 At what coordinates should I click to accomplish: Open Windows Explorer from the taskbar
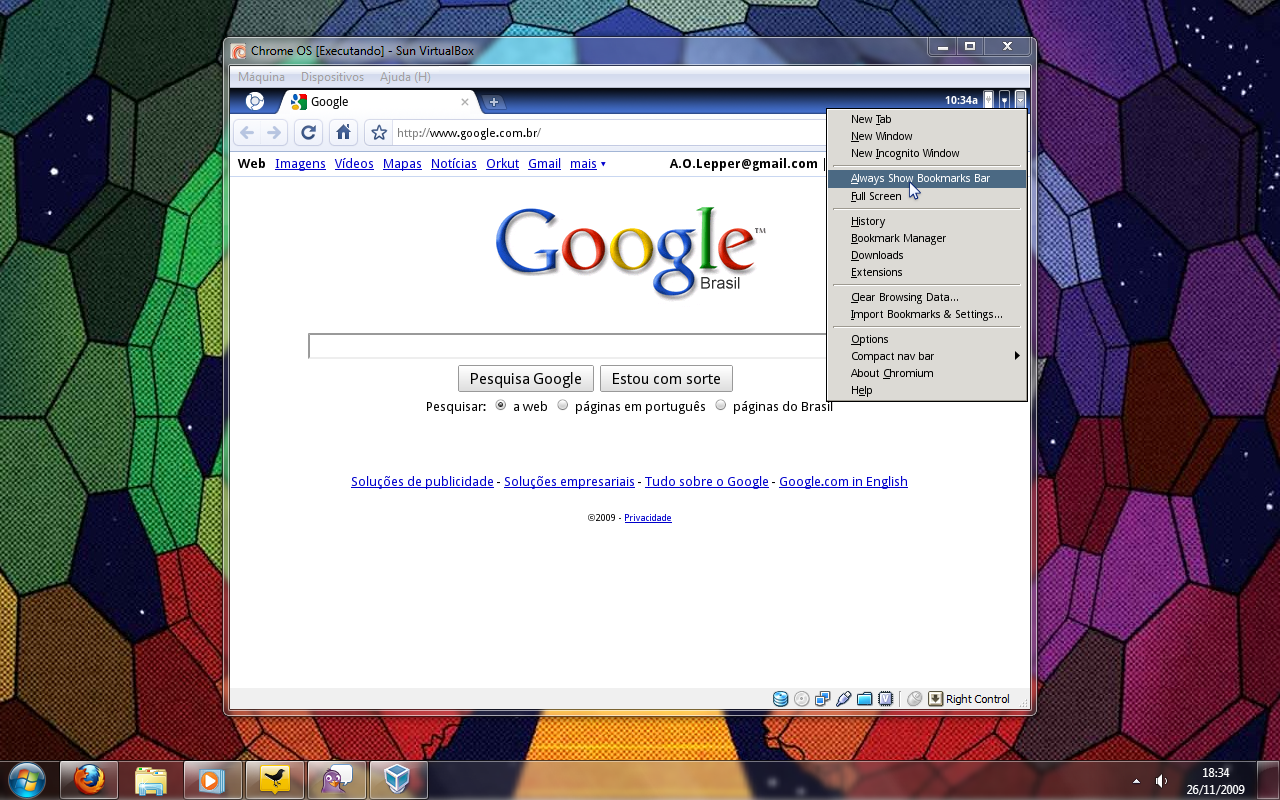[x=151, y=779]
